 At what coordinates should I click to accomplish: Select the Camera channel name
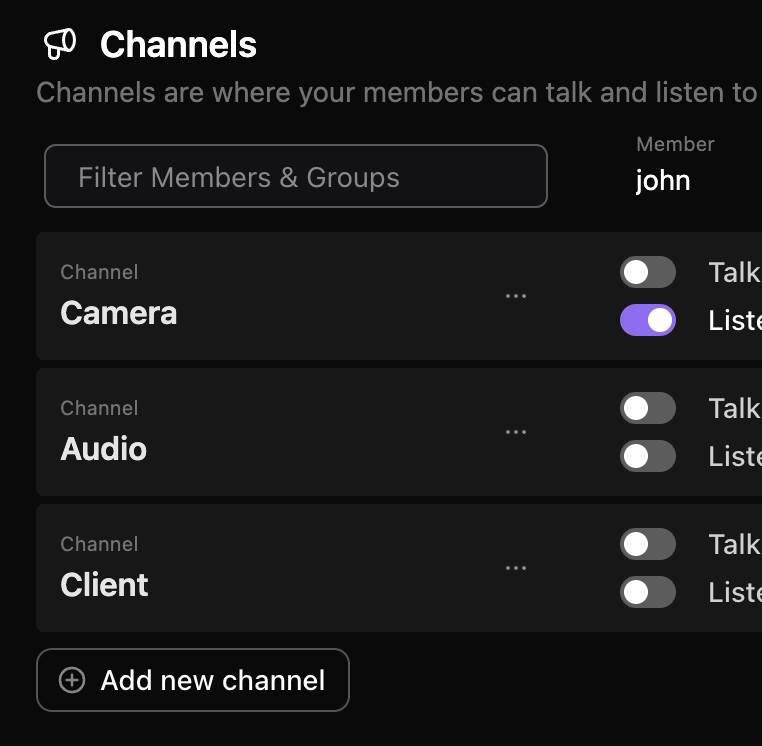click(x=119, y=312)
